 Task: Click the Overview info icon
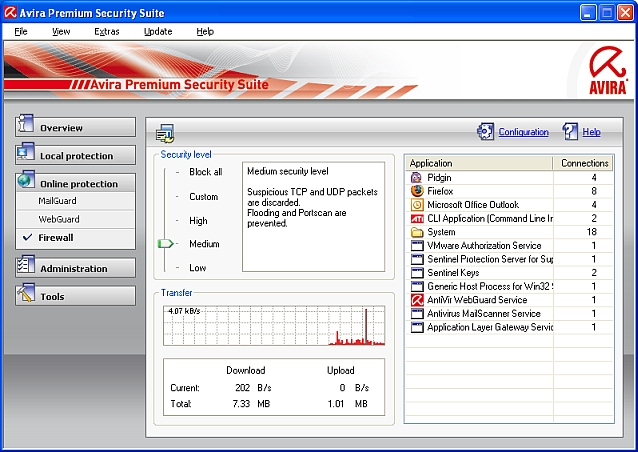pos(26,123)
